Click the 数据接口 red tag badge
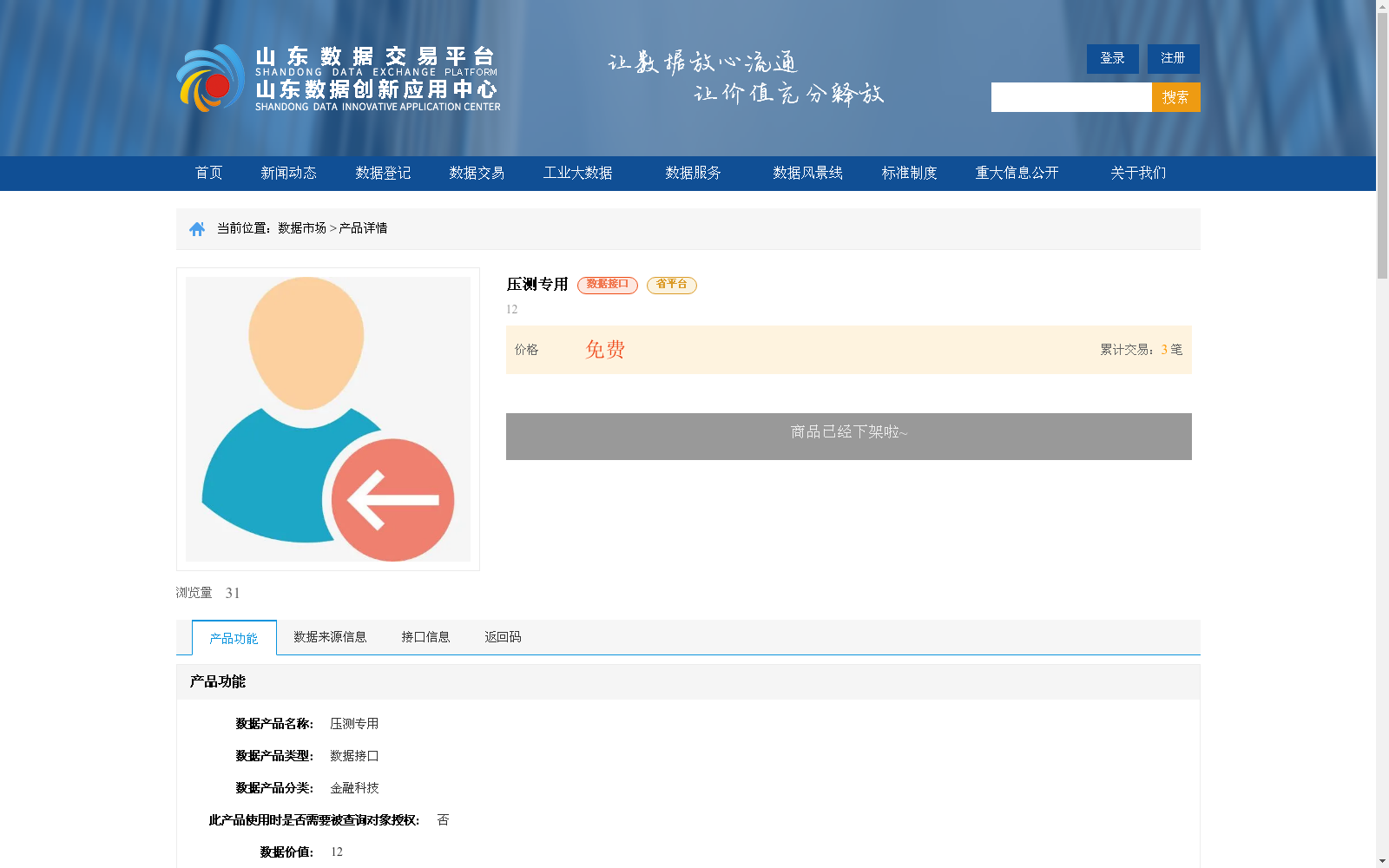 (607, 285)
